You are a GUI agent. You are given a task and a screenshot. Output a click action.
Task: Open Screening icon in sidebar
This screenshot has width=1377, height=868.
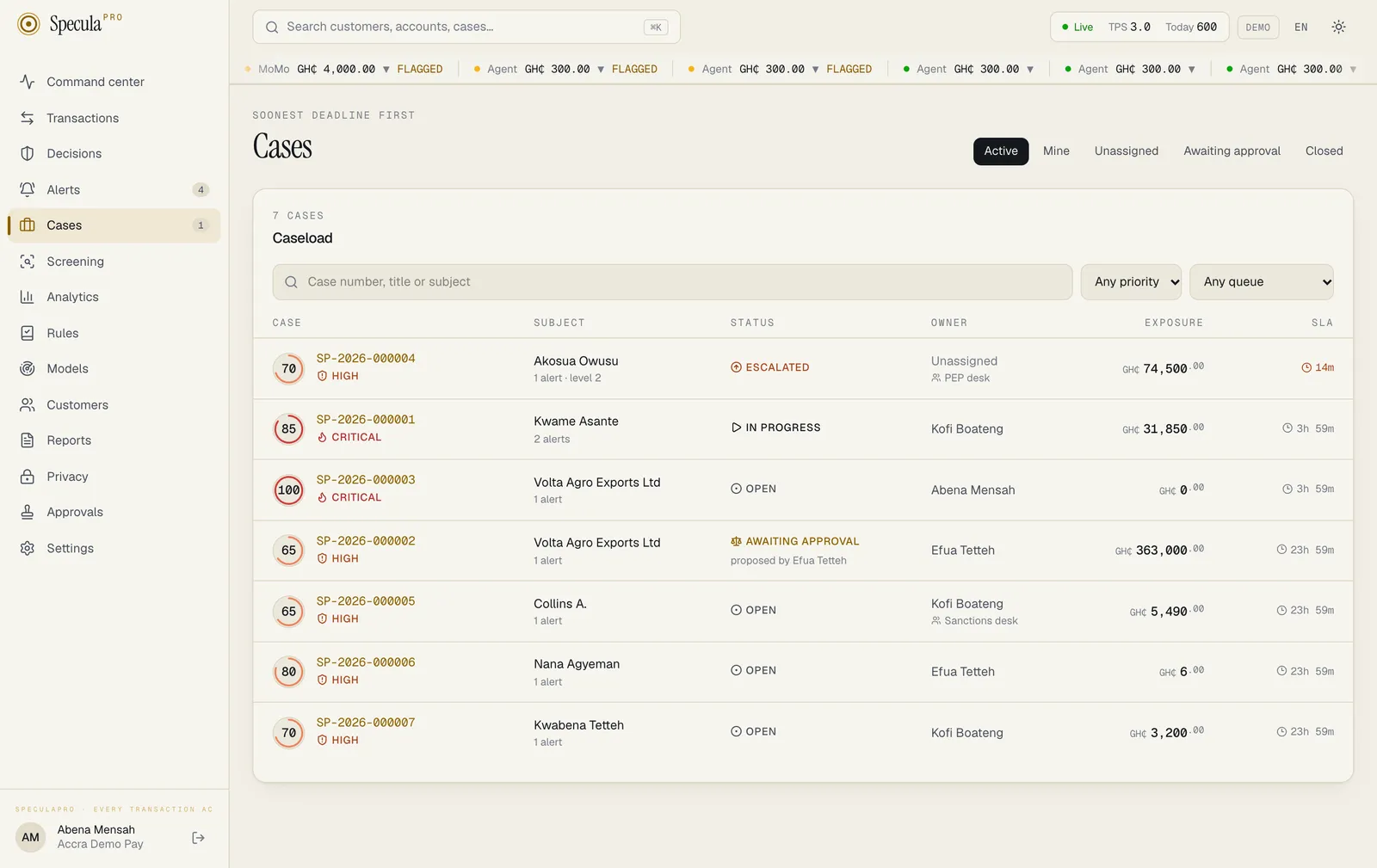[28, 262]
